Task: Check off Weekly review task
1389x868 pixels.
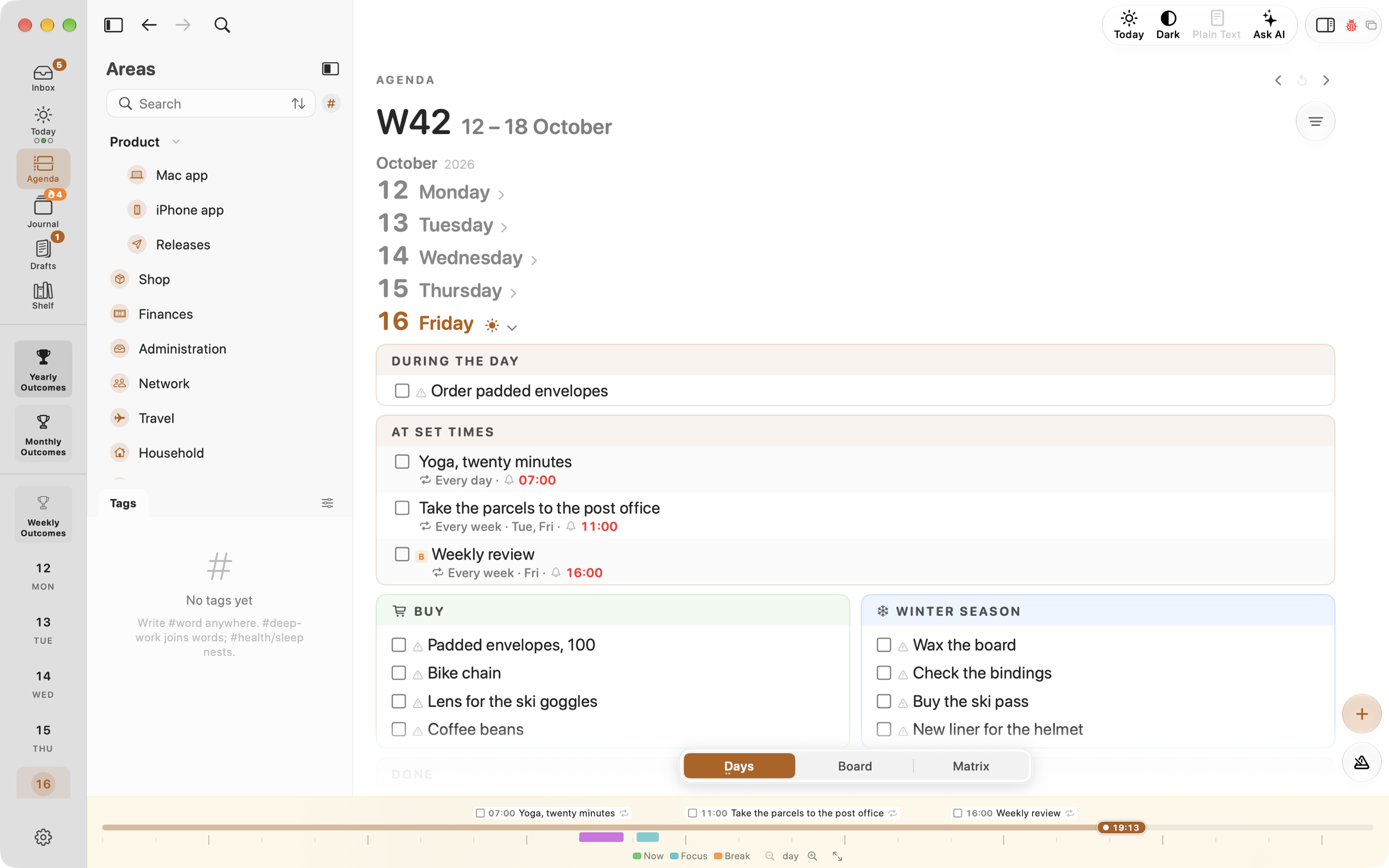Action: (402, 554)
